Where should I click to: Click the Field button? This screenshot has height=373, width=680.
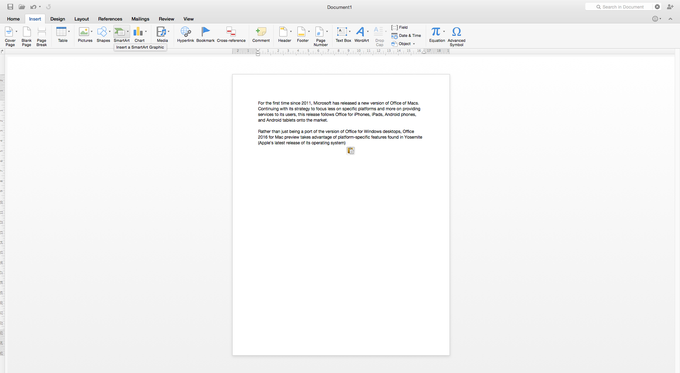click(399, 27)
